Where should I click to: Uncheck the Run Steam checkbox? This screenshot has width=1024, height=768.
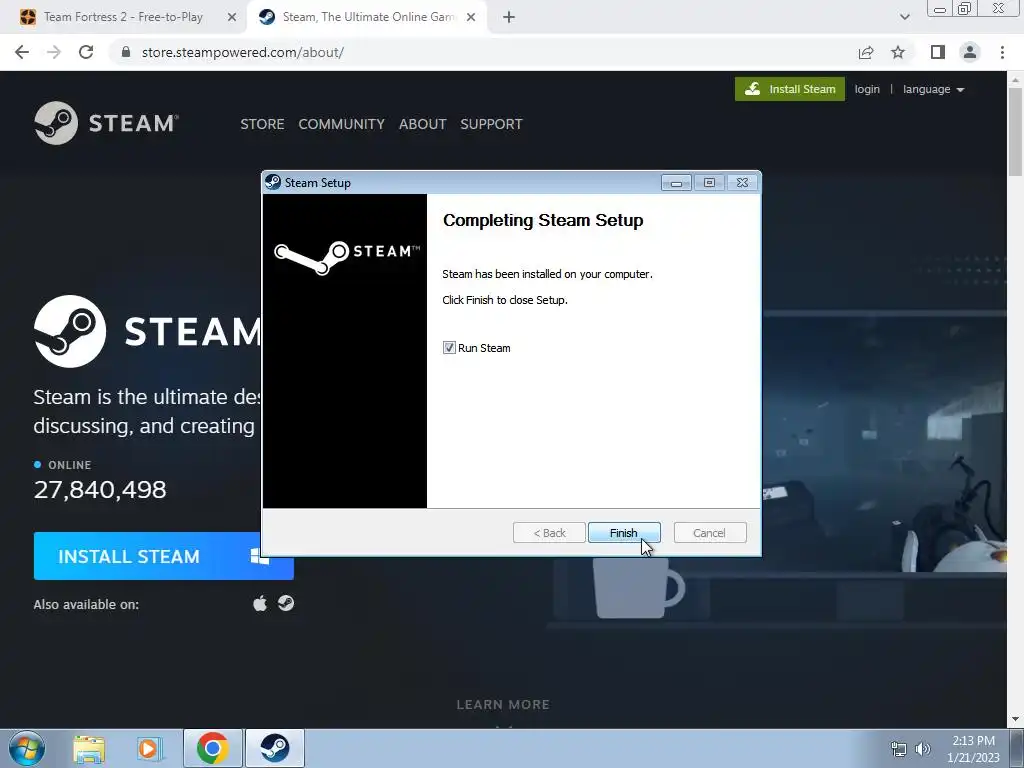tap(449, 348)
